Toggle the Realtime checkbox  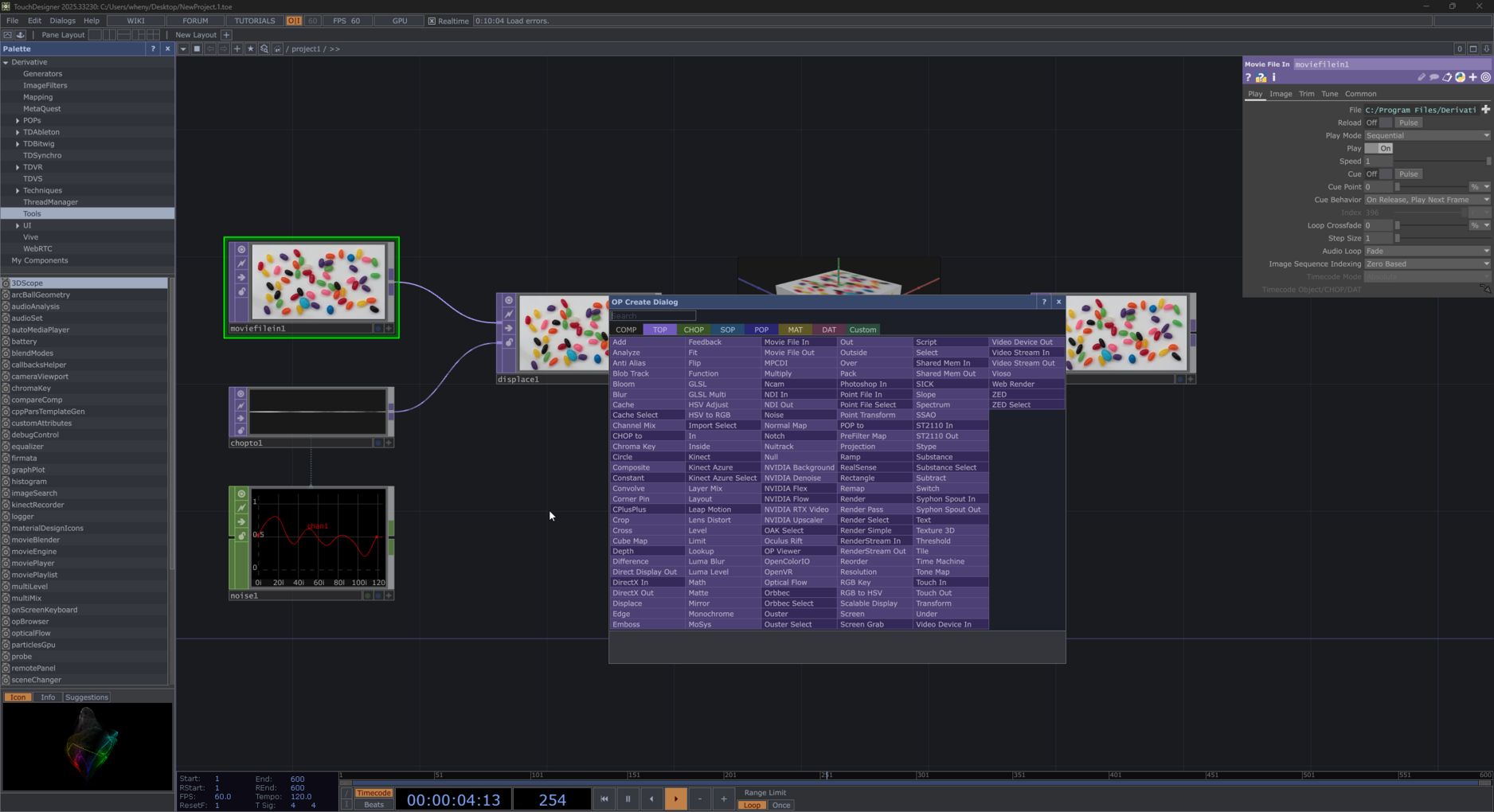[432, 21]
